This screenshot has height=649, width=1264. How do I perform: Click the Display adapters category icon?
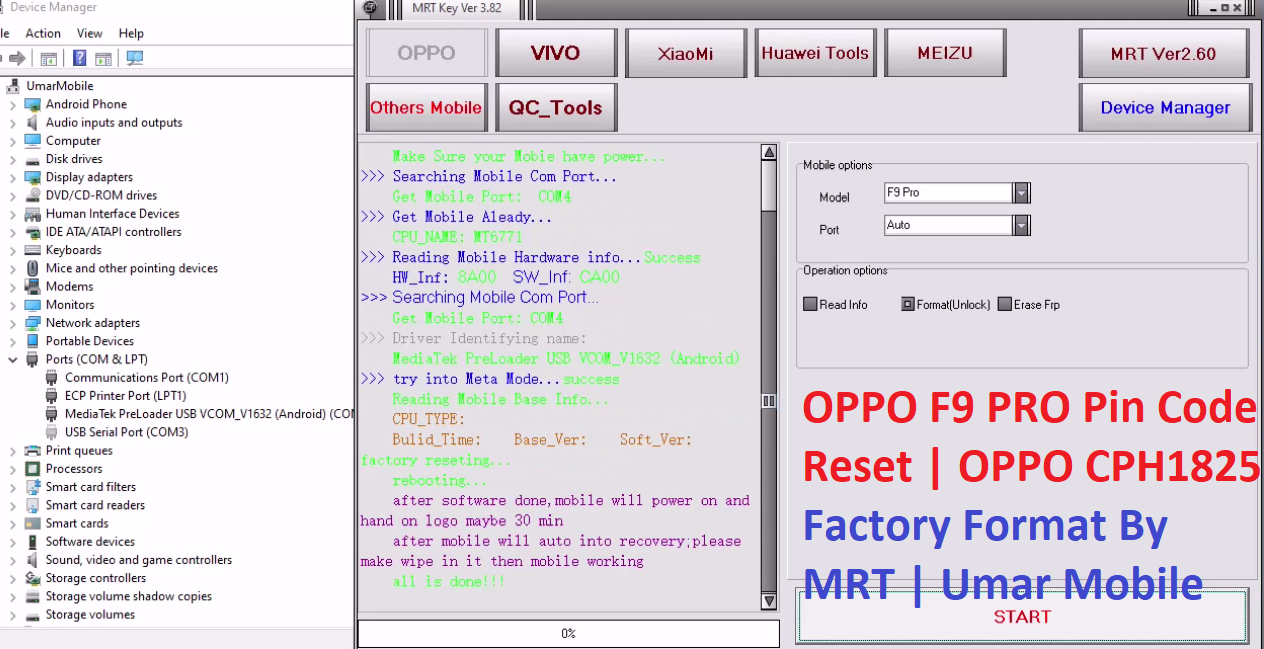click(x=33, y=177)
